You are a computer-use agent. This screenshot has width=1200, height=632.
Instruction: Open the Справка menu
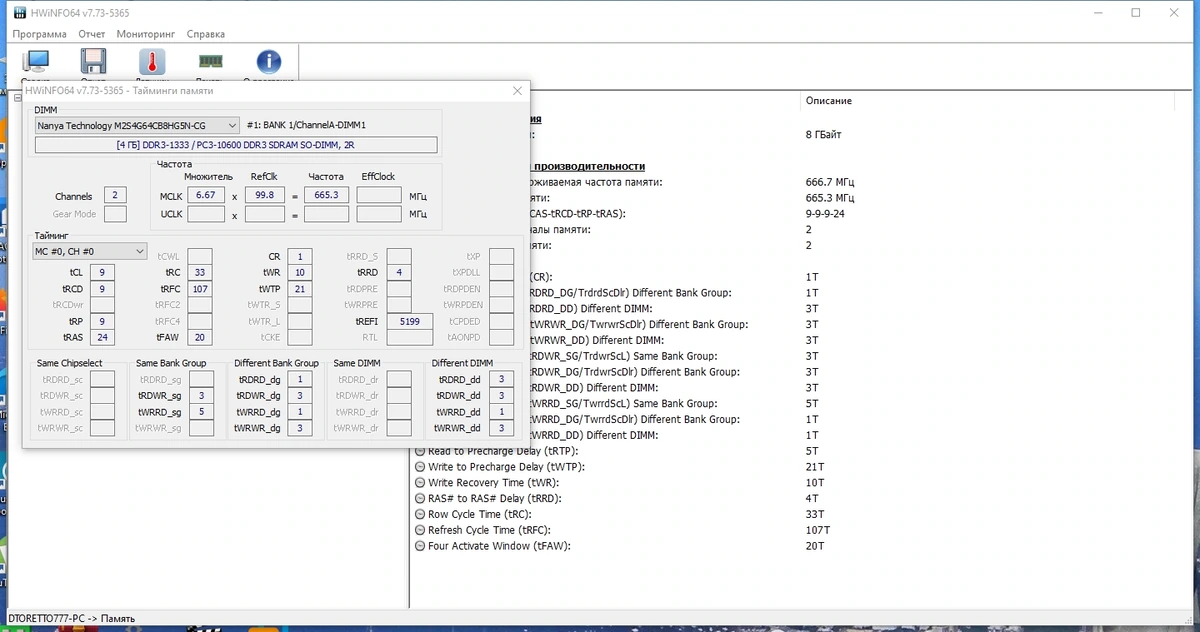click(x=207, y=34)
